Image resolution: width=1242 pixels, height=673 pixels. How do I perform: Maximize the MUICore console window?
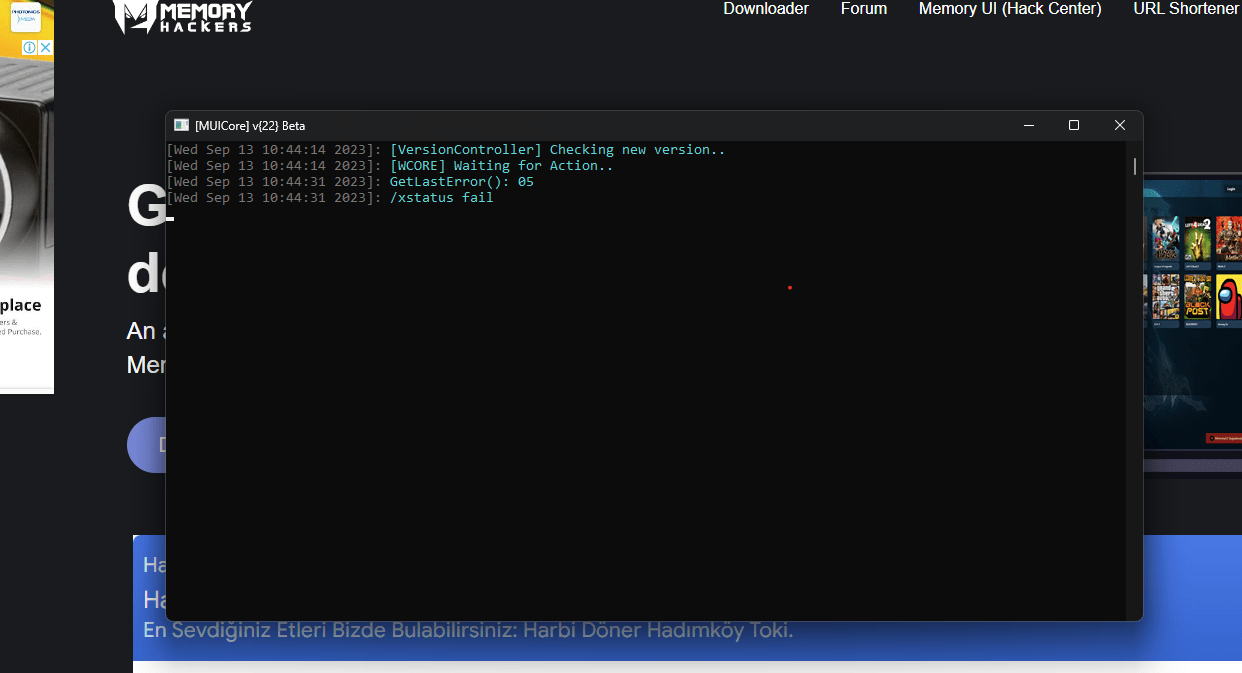1074,125
